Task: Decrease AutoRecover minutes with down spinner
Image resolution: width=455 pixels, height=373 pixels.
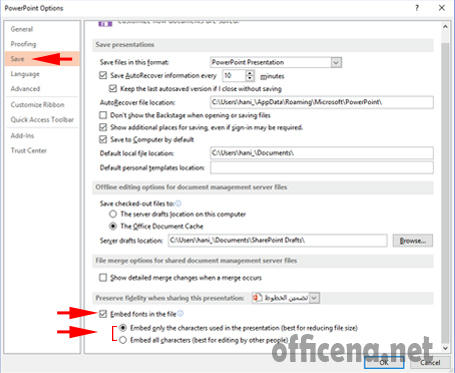Action: click(250, 79)
